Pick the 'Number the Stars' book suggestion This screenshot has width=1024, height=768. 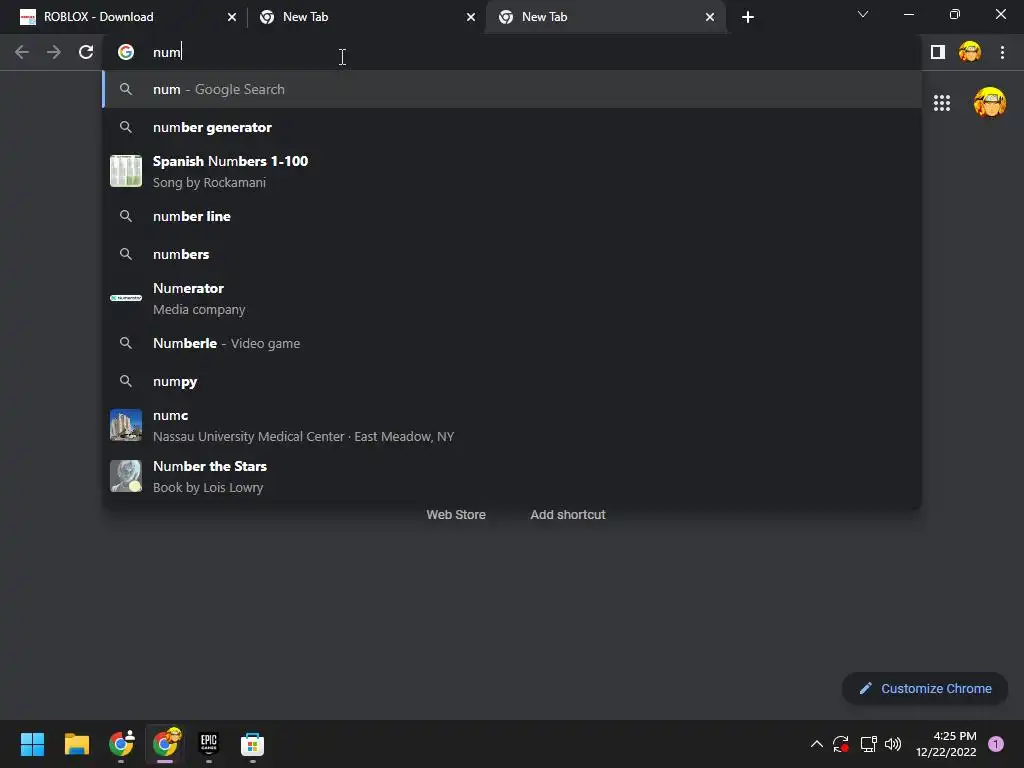pyautogui.click(x=512, y=477)
